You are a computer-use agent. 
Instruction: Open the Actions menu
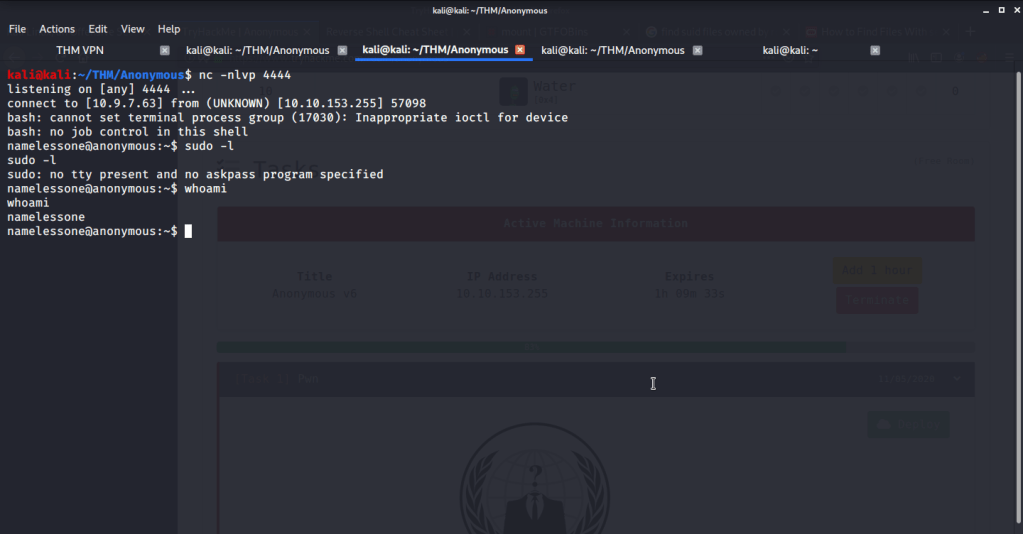[57, 29]
